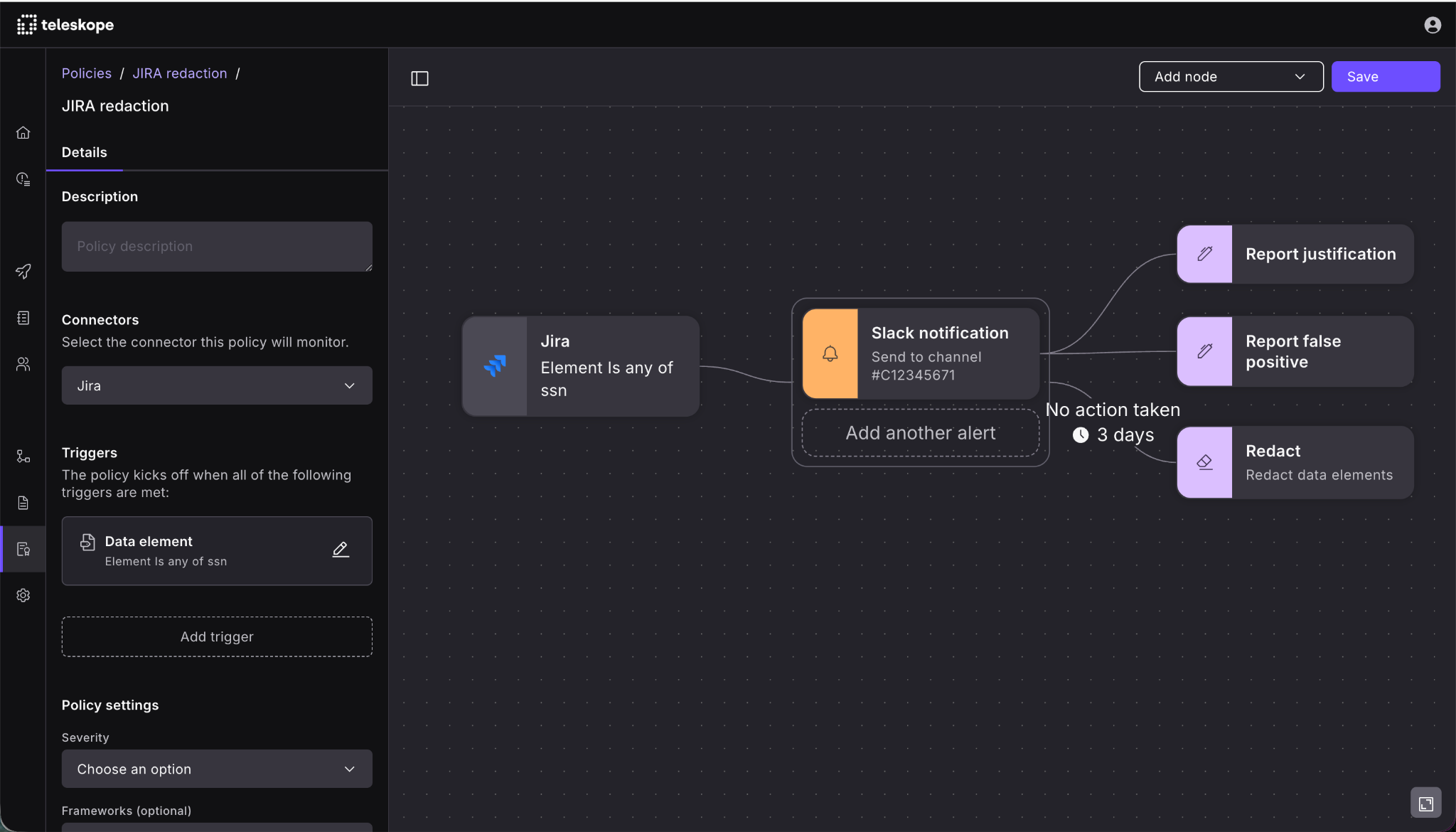The width and height of the screenshot is (1456, 832).
Task: Click the "JIRA redaction" policy title
Action: point(115,106)
